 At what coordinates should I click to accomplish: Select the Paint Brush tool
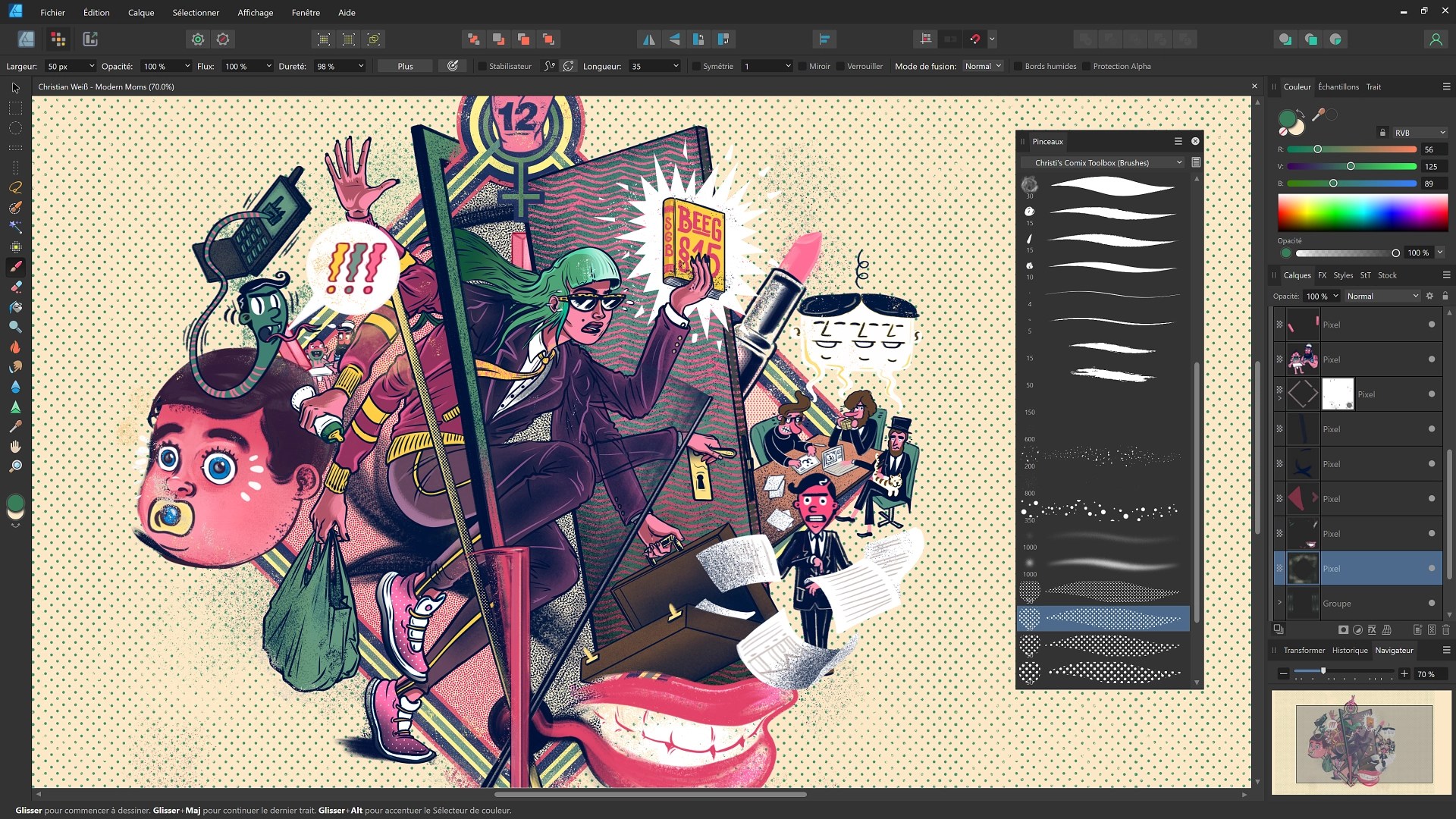[x=15, y=267]
